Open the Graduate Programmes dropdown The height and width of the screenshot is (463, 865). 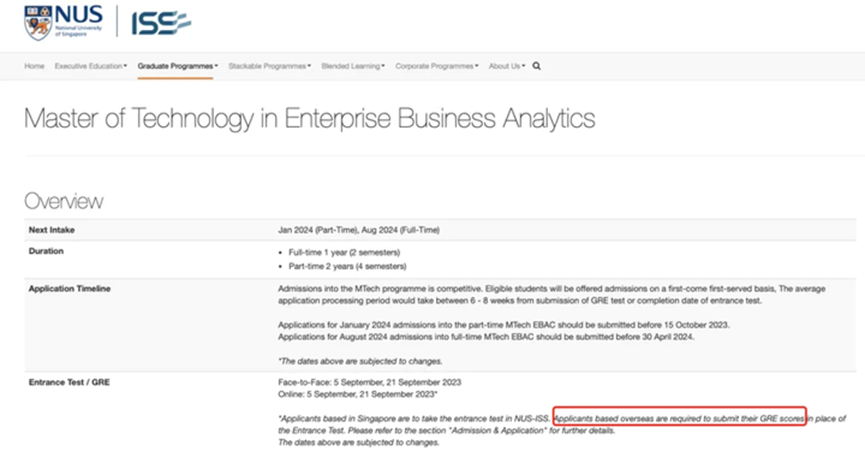tap(177, 66)
